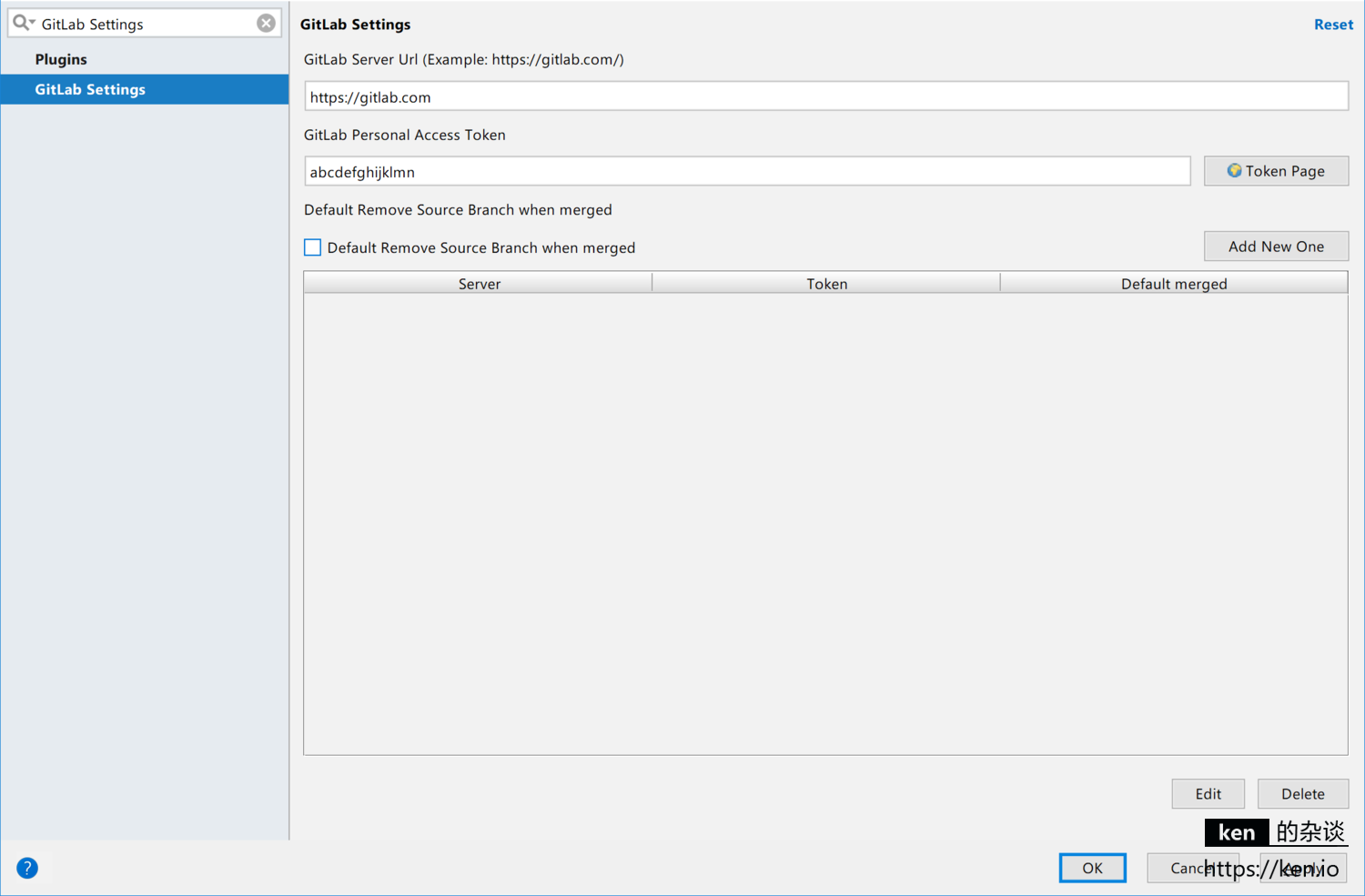
Task: Clear the settings search field
Action: coord(266,24)
